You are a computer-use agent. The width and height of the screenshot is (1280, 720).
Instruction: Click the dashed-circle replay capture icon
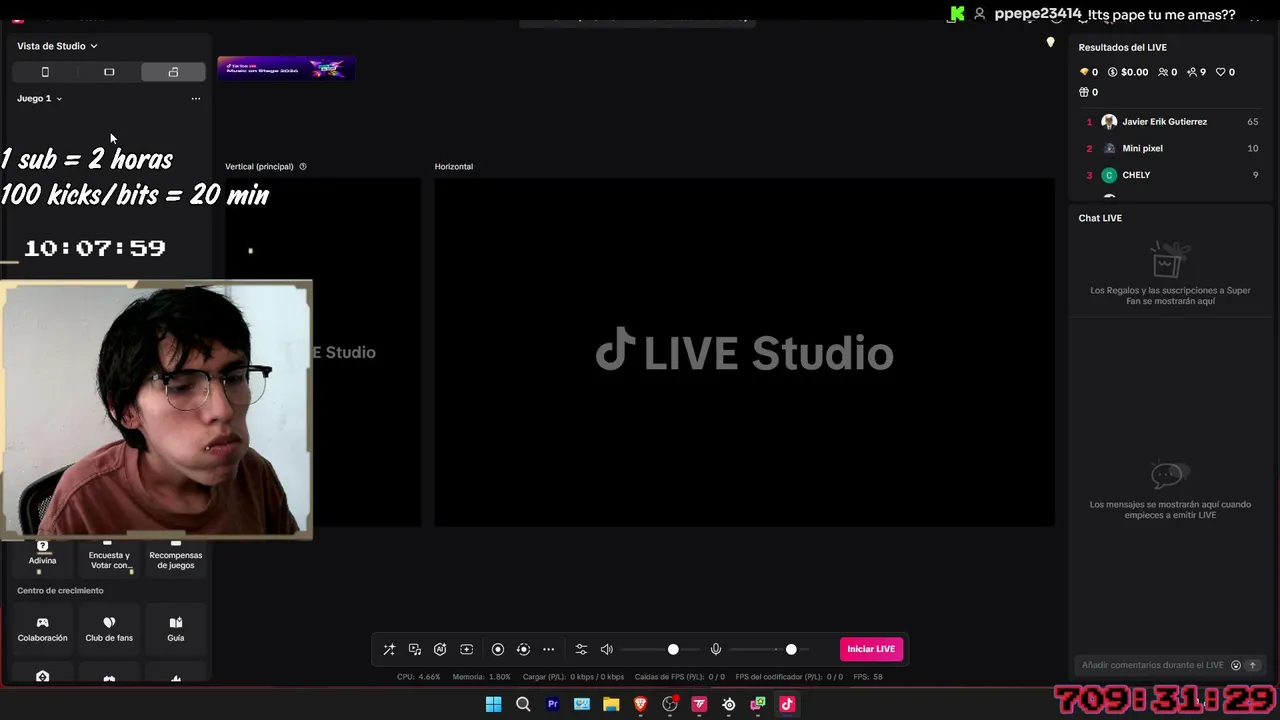point(523,649)
